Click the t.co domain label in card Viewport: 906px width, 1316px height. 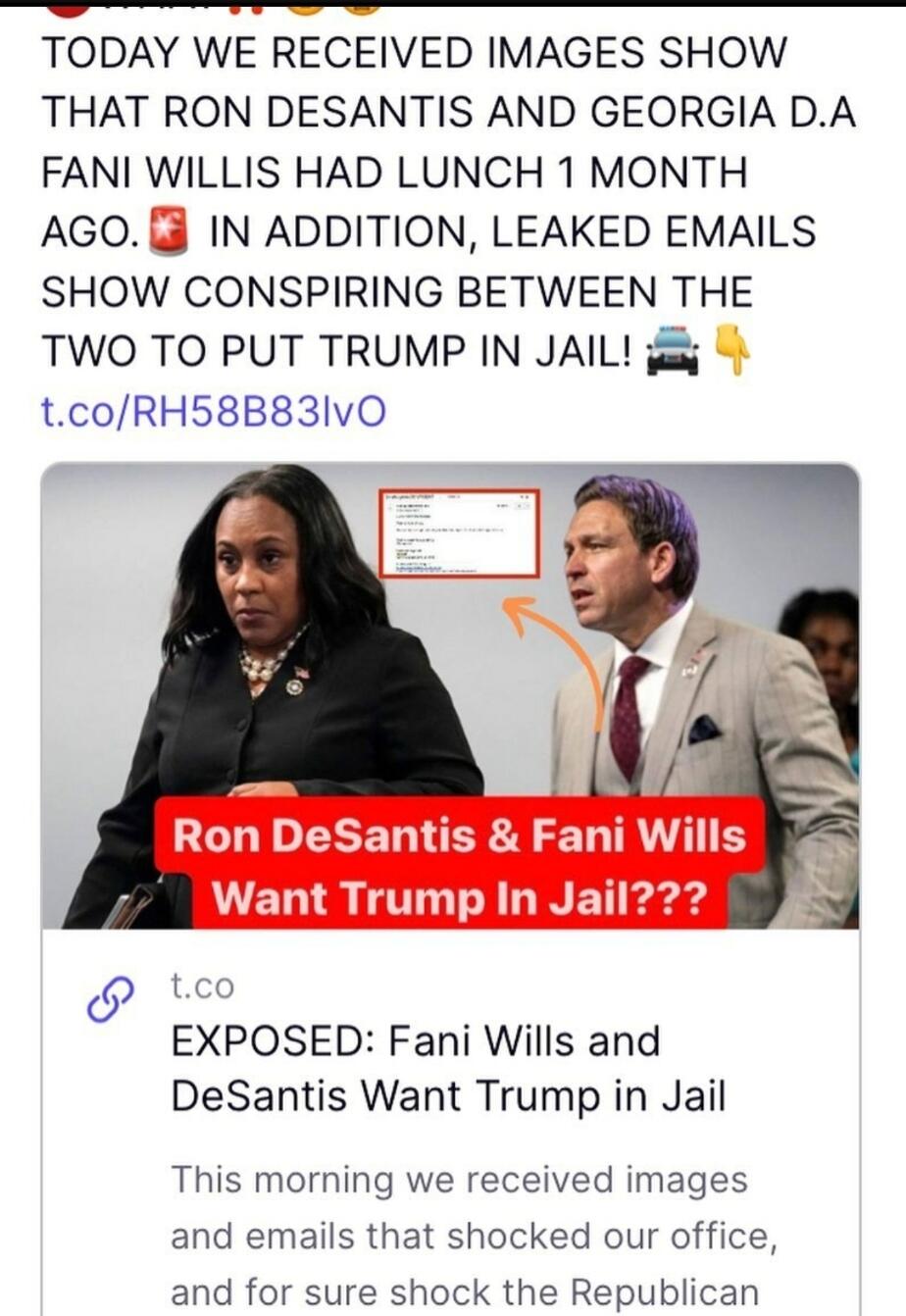click(203, 986)
